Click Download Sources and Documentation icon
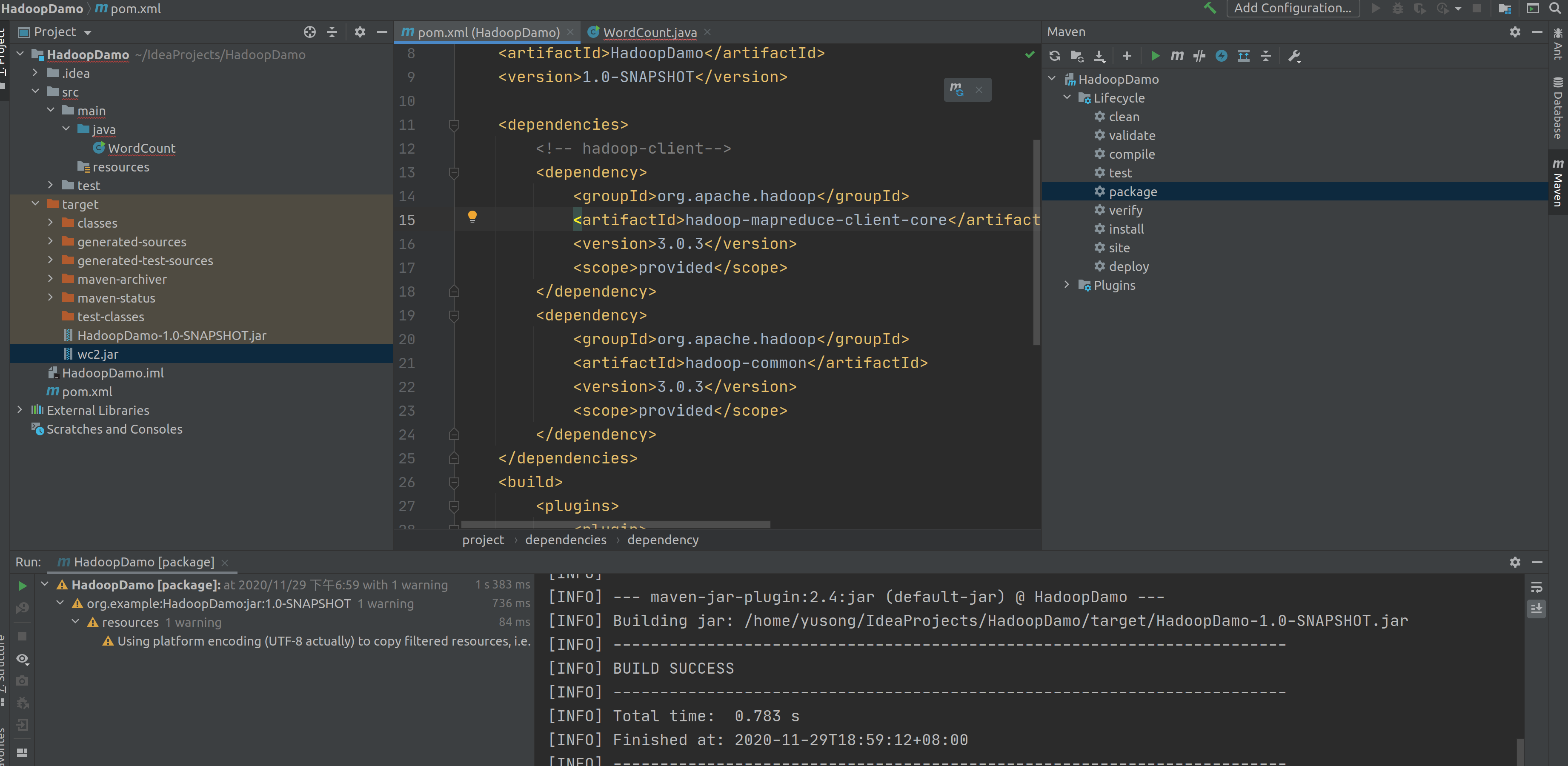Screen dimensions: 1568x766 point(1099,56)
